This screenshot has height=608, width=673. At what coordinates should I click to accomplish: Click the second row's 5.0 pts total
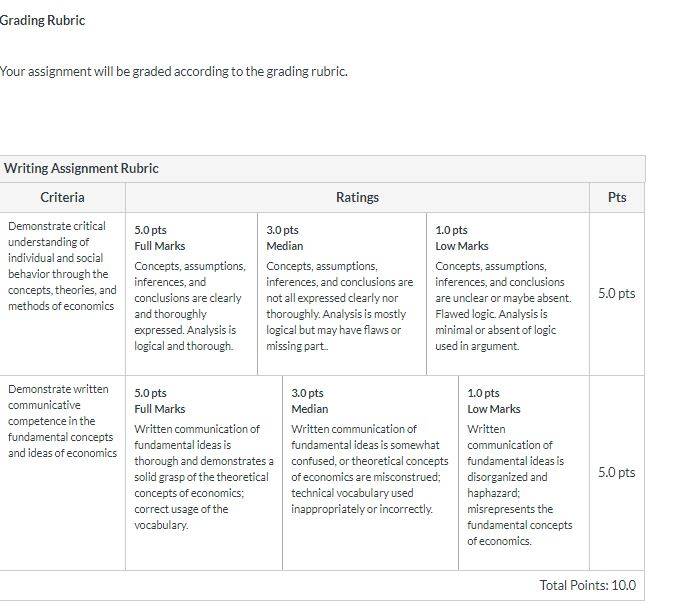pyautogui.click(x=617, y=472)
